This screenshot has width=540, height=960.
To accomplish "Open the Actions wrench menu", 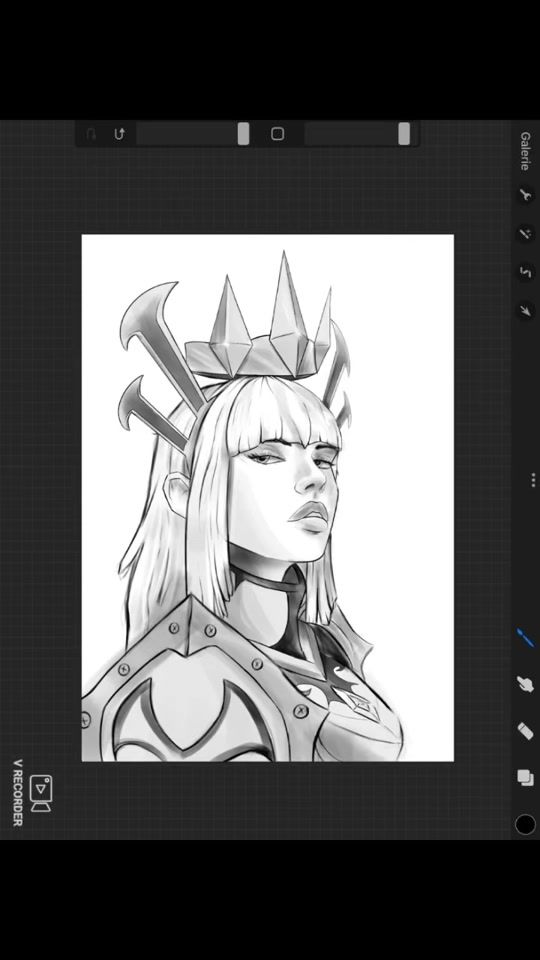I will point(525,195).
